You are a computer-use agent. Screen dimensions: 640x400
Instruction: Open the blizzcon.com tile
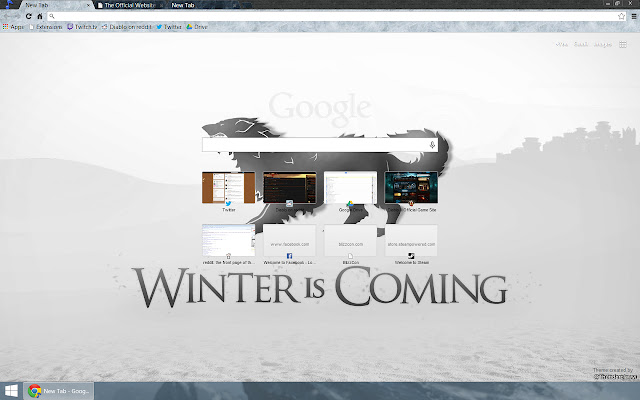(350, 240)
